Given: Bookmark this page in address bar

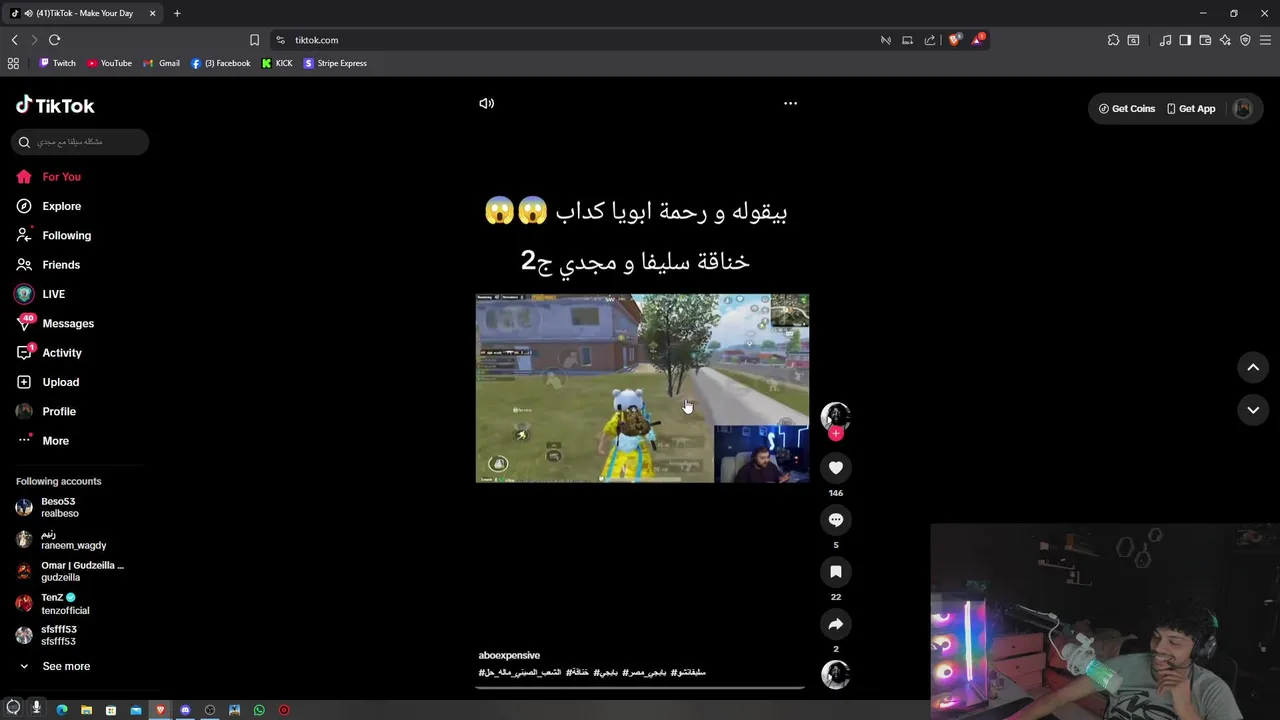Looking at the screenshot, I should (x=254, y=40).
